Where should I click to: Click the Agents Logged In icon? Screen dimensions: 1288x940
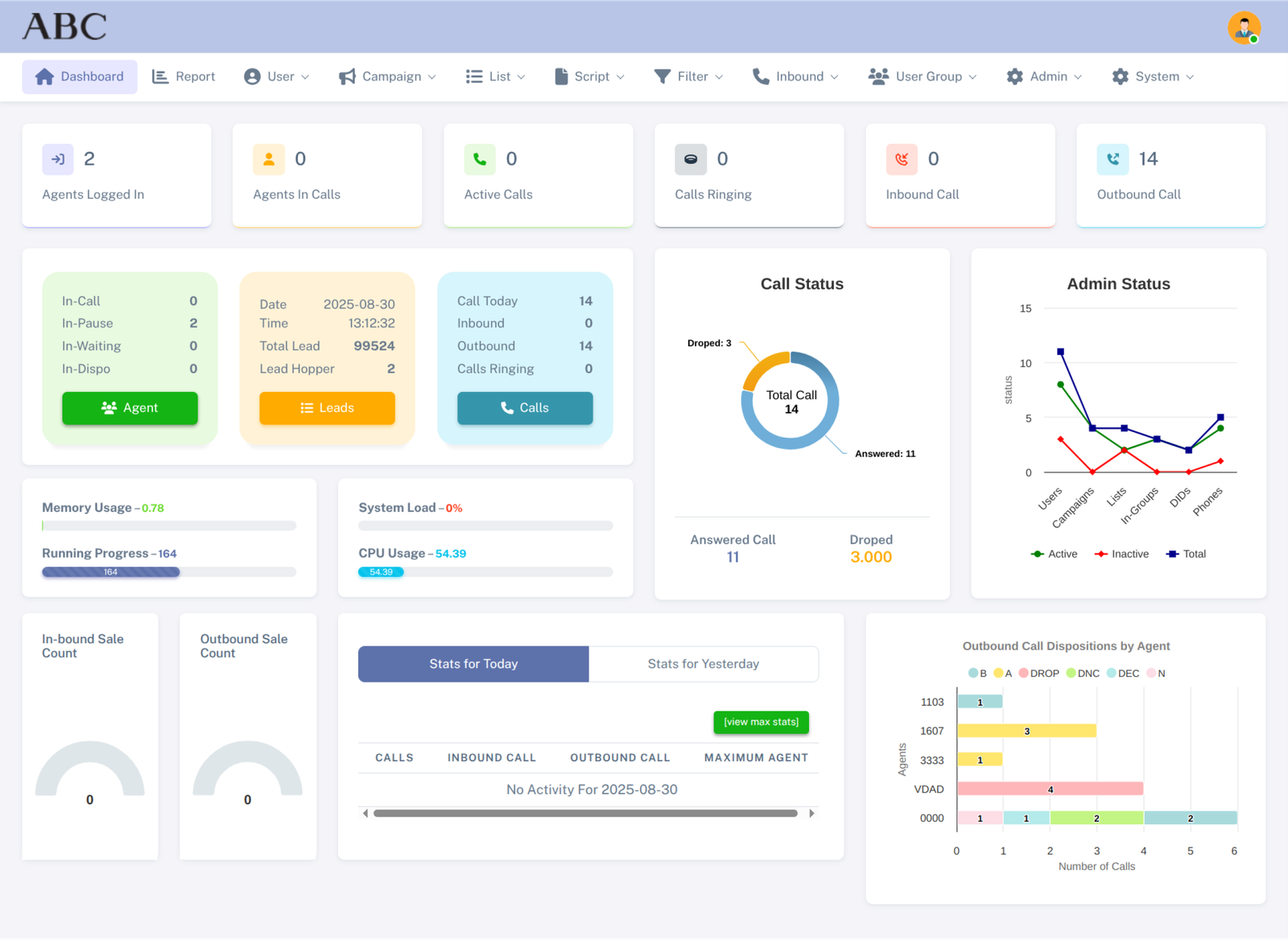[57, 159]
